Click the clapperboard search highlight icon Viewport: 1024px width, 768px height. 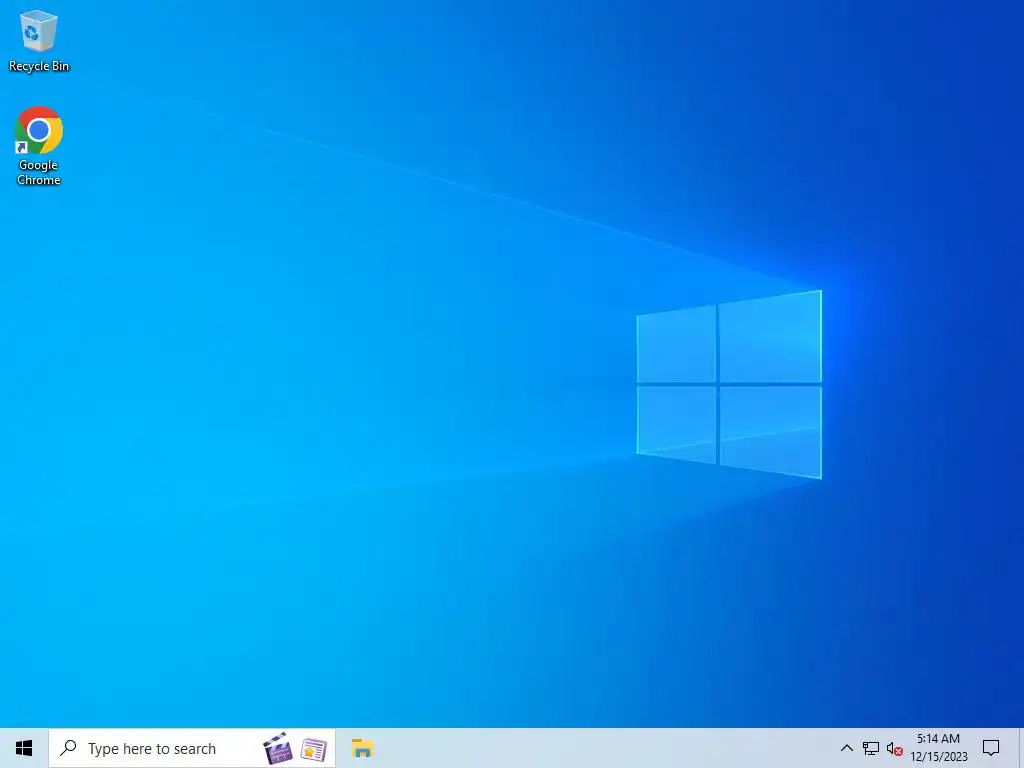point(278,748)
